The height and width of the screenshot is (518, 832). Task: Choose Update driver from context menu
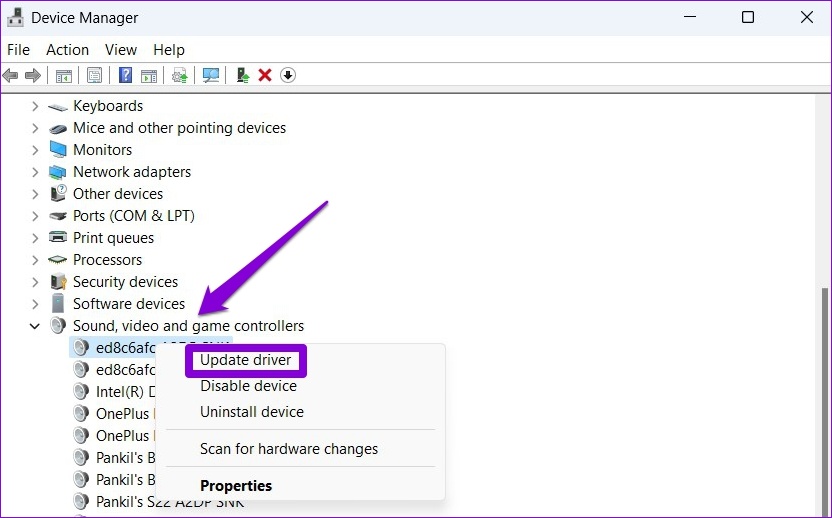[246, 360]
